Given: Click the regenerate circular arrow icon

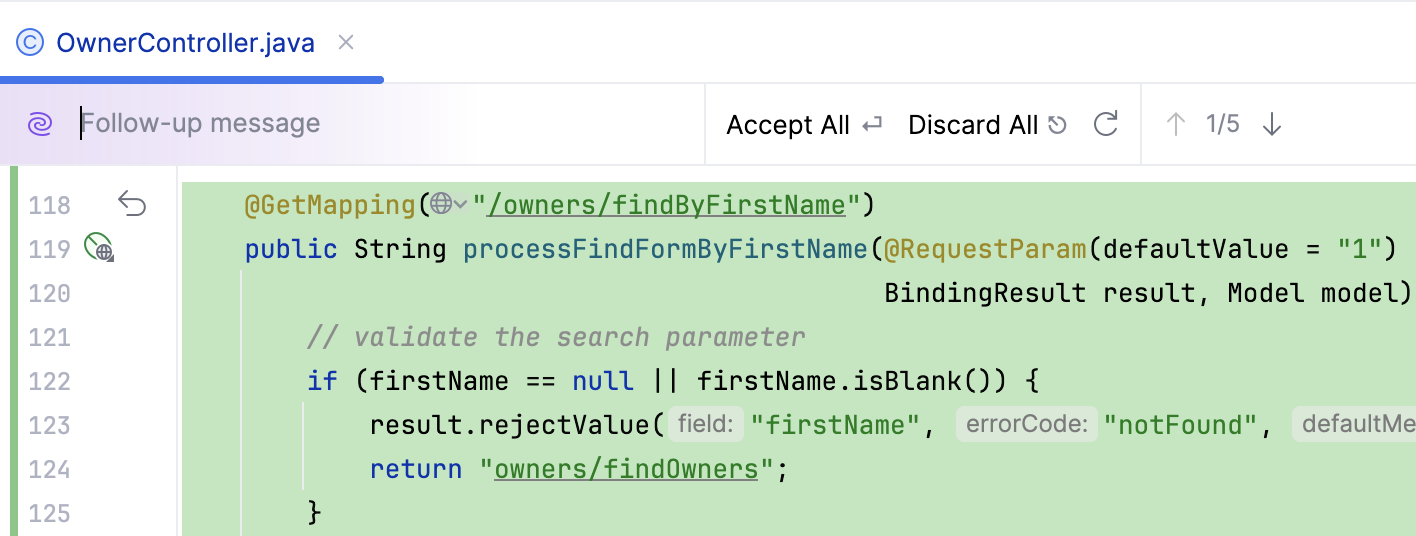Looking at the screenshot, I should tap(1105, 125).
